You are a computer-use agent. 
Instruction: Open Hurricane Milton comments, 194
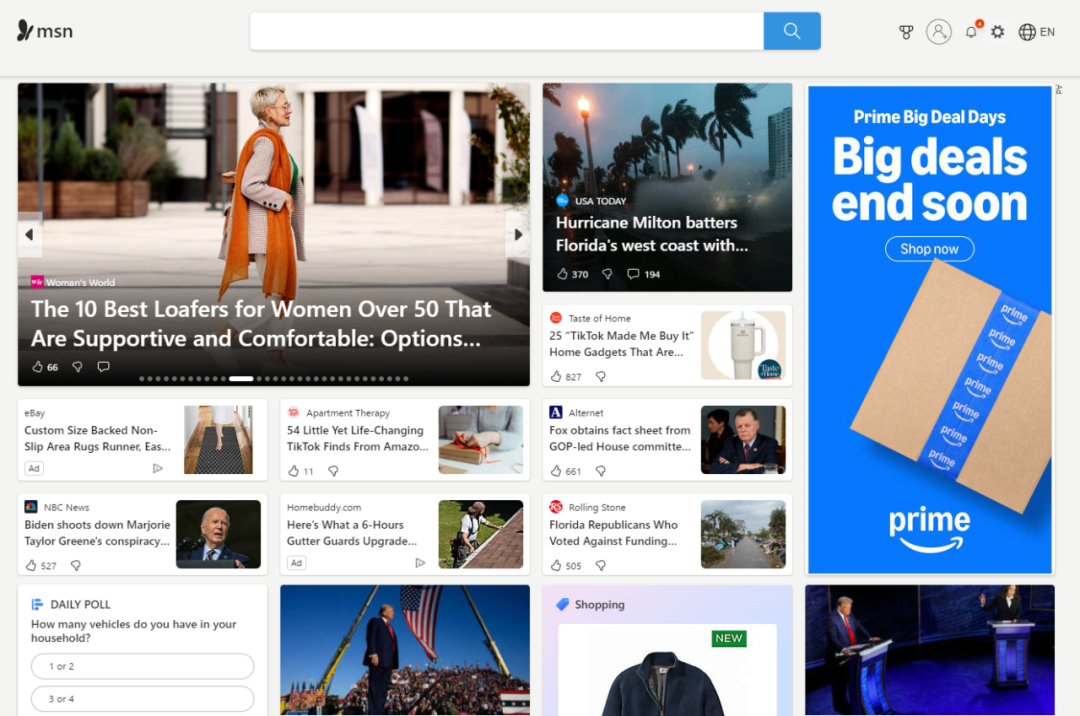(643, 274)
